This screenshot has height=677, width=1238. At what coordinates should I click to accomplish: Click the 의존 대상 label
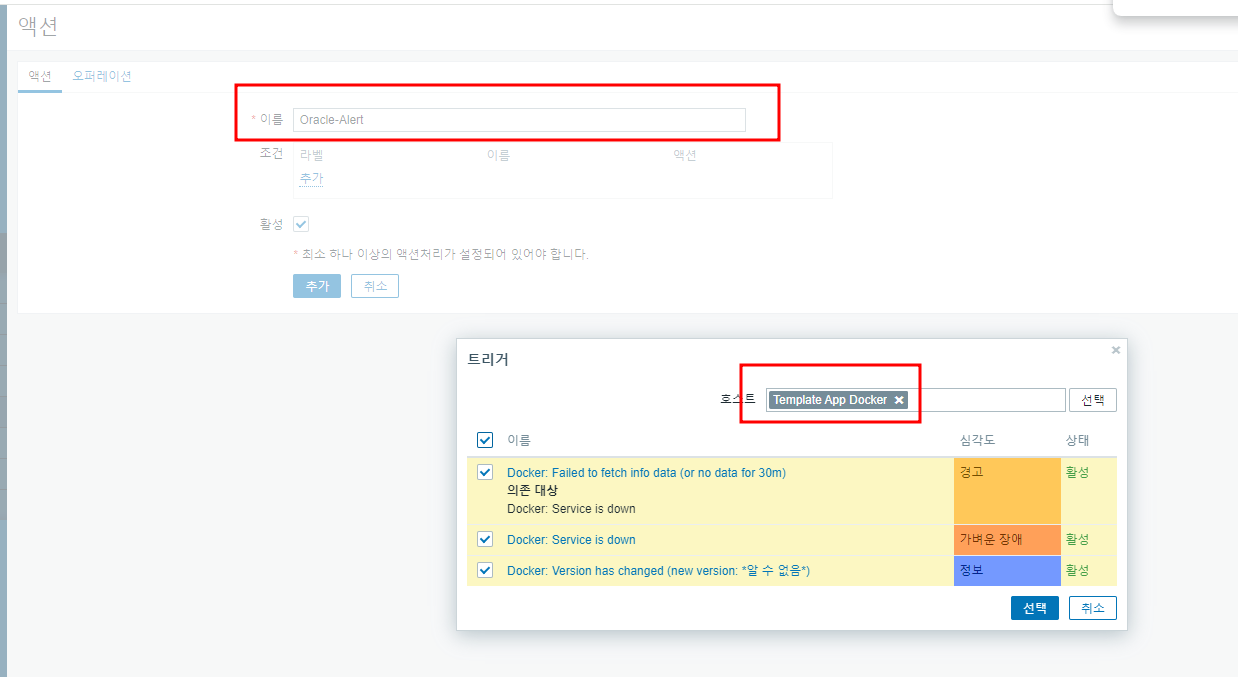tap(532, 491)
